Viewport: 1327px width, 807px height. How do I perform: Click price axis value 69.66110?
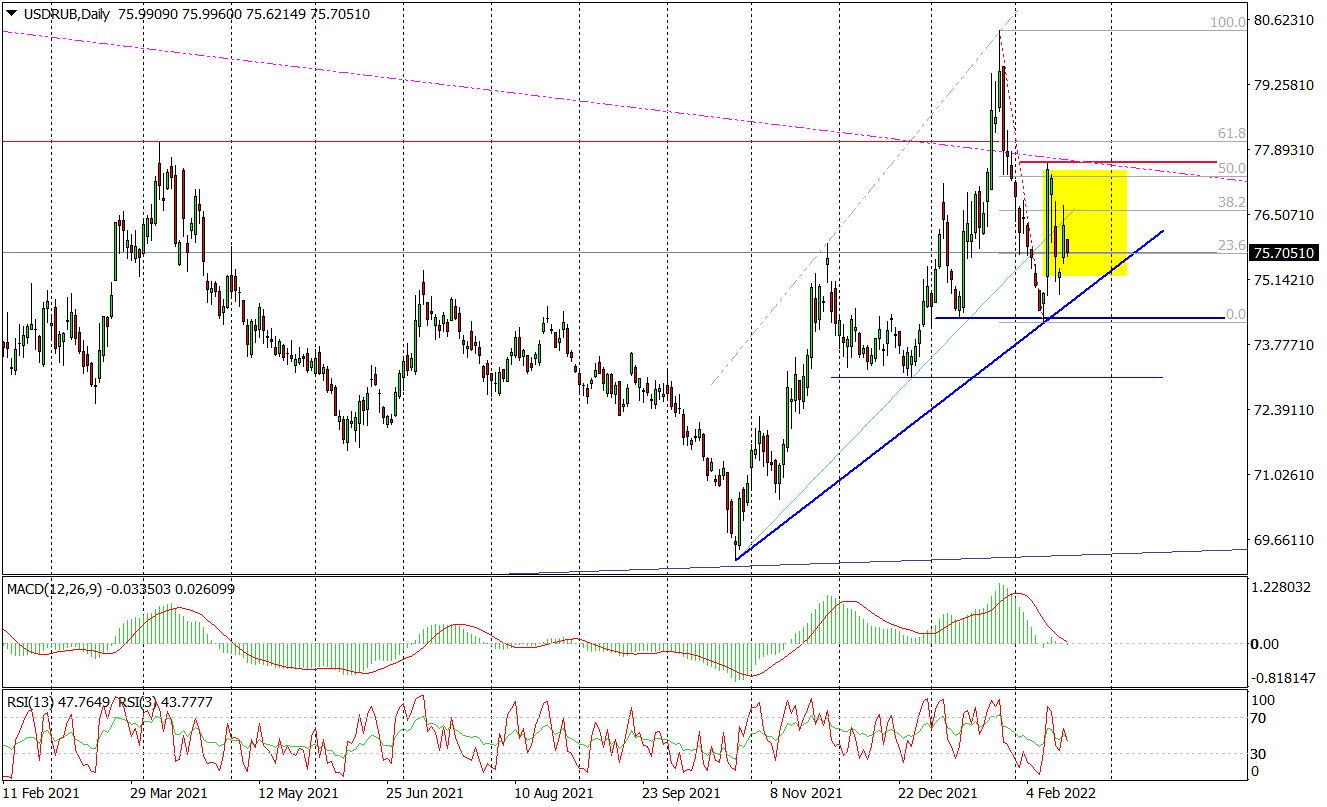point(1284,540)
